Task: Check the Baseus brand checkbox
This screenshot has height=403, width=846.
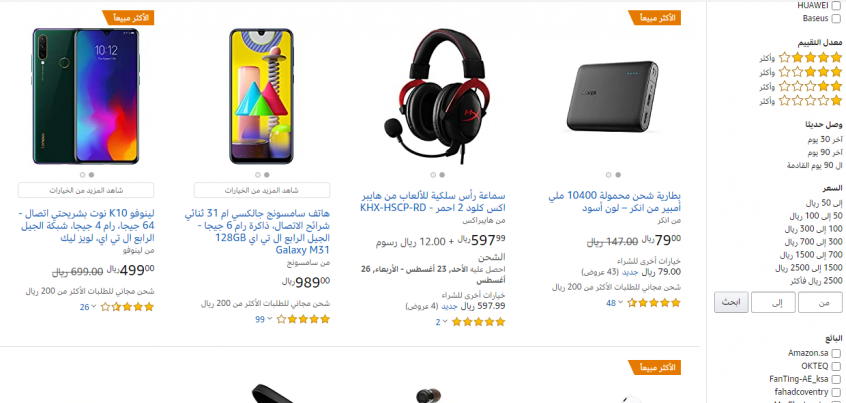Action: pyautogui.click(x=836, y=19)
